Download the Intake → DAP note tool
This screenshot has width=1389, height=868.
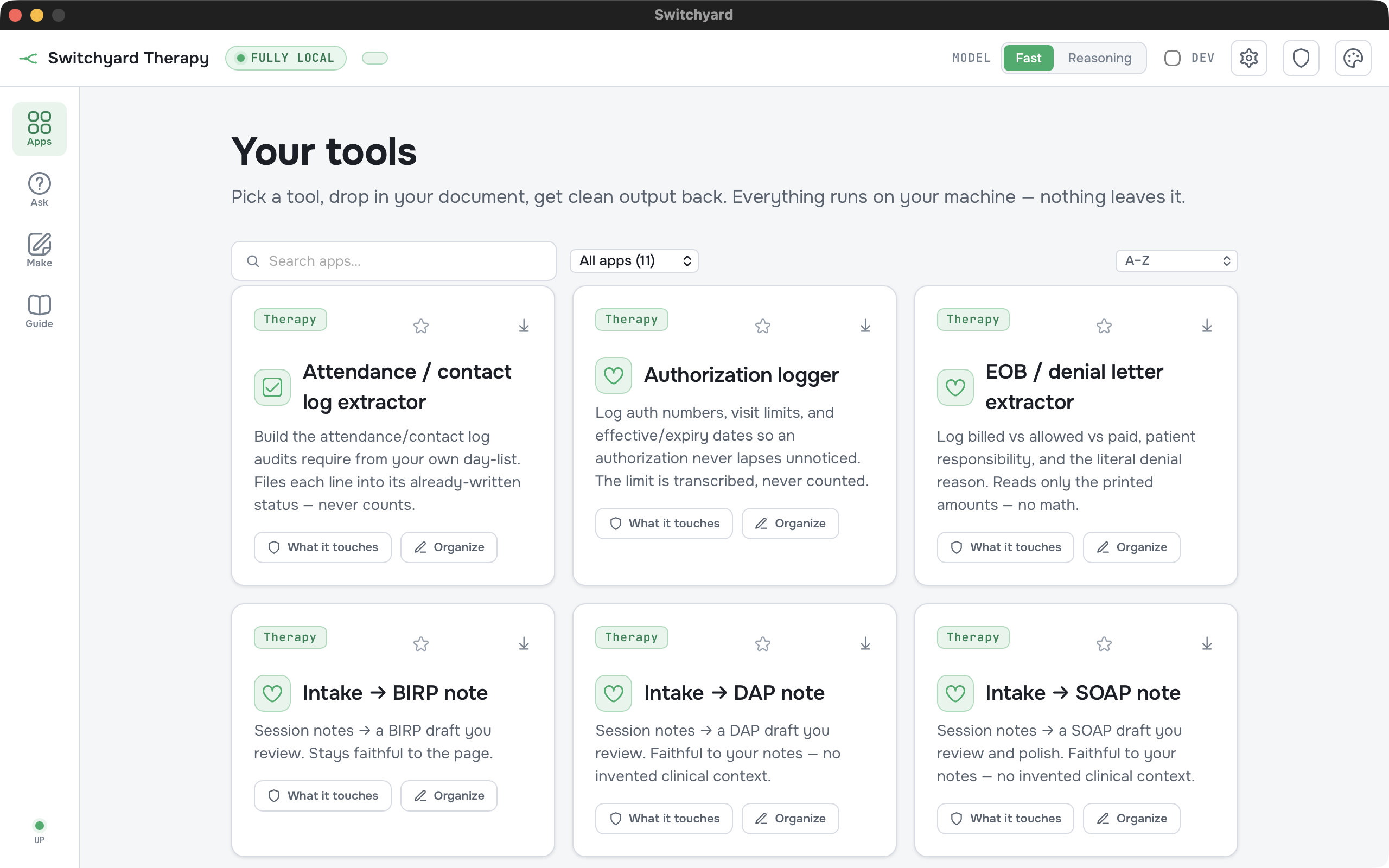(865, 644)
